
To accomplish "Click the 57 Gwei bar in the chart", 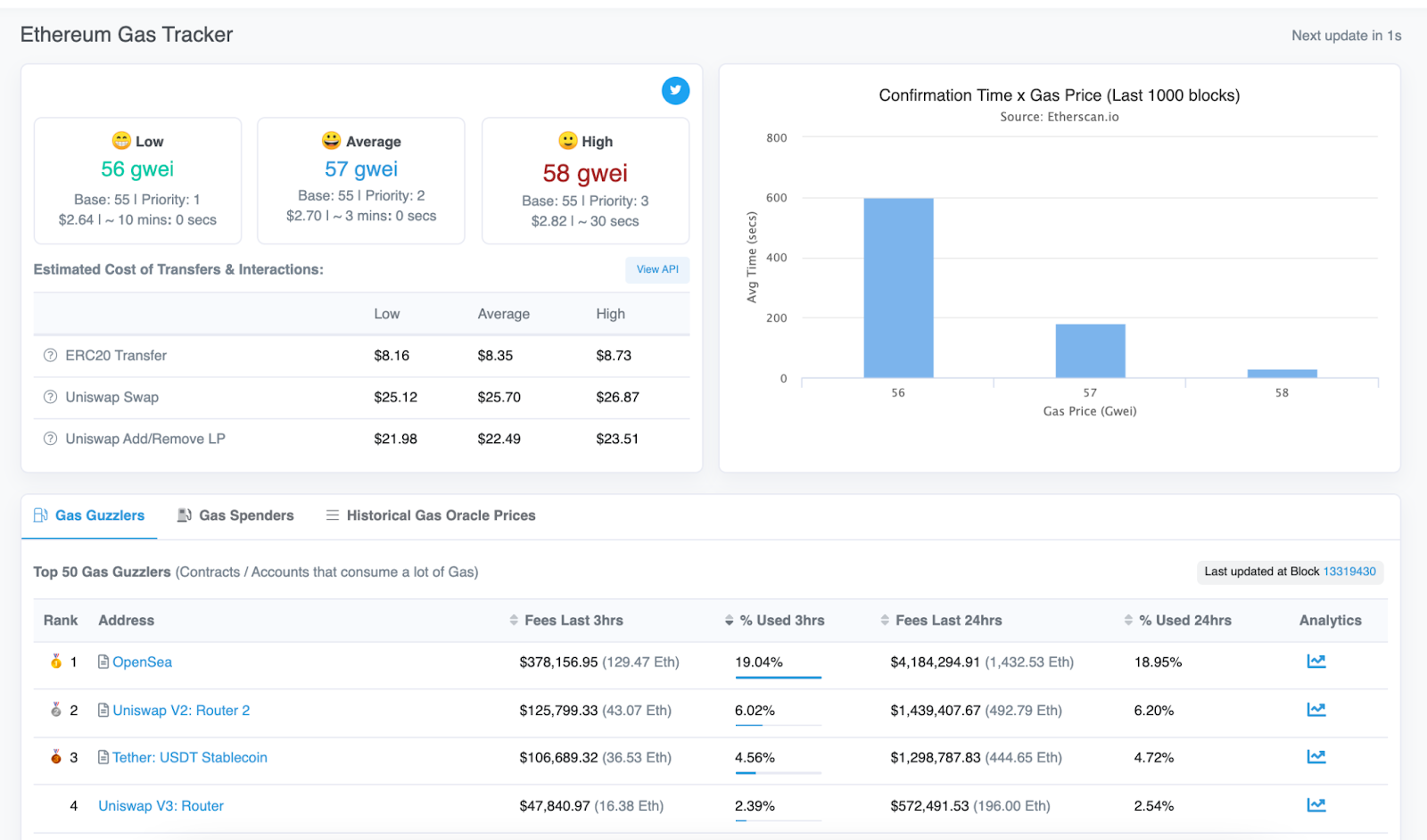I will coord(1090,351).
